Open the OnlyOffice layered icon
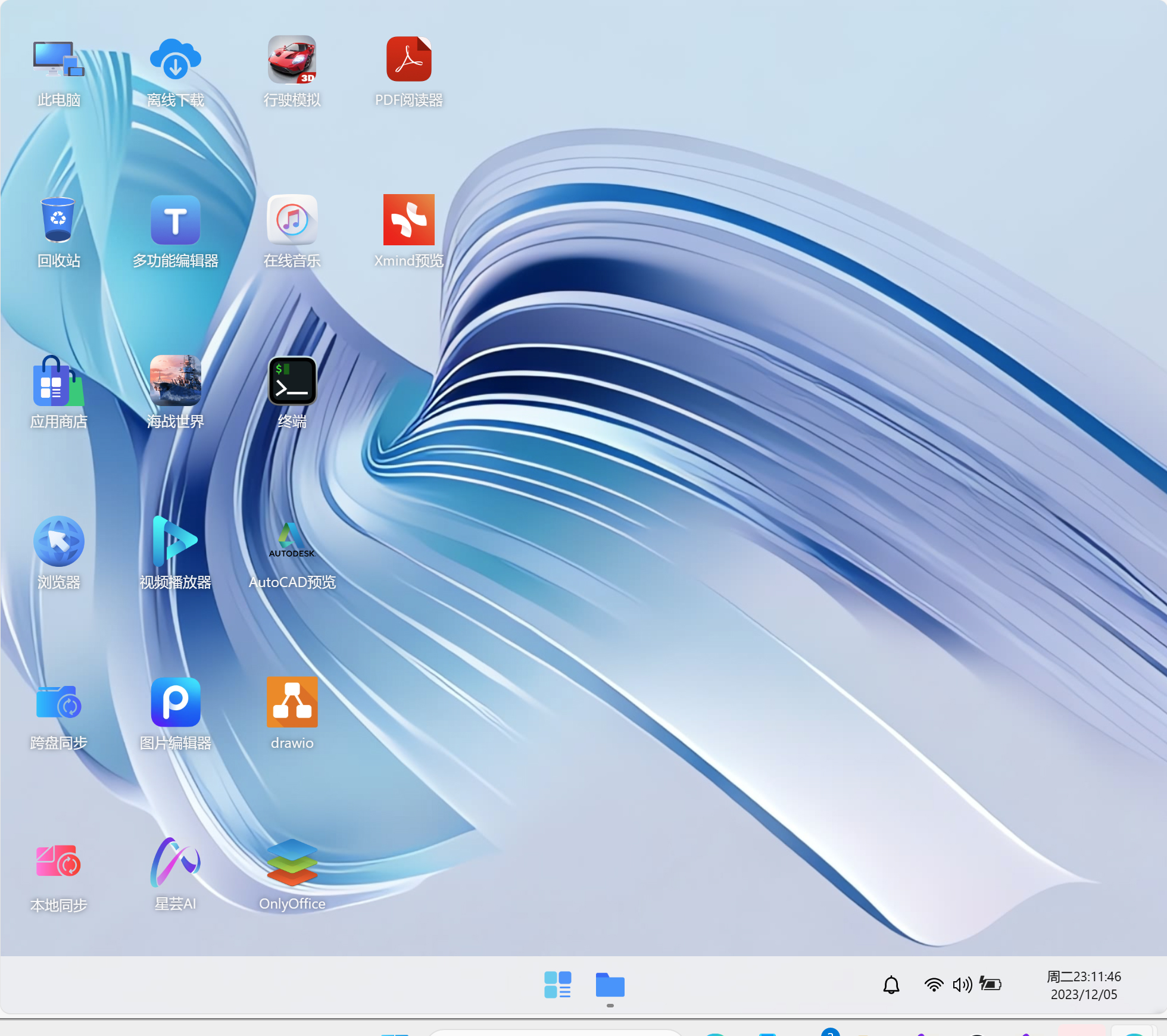The image size is (1167, 1036). tap(292, 862)
